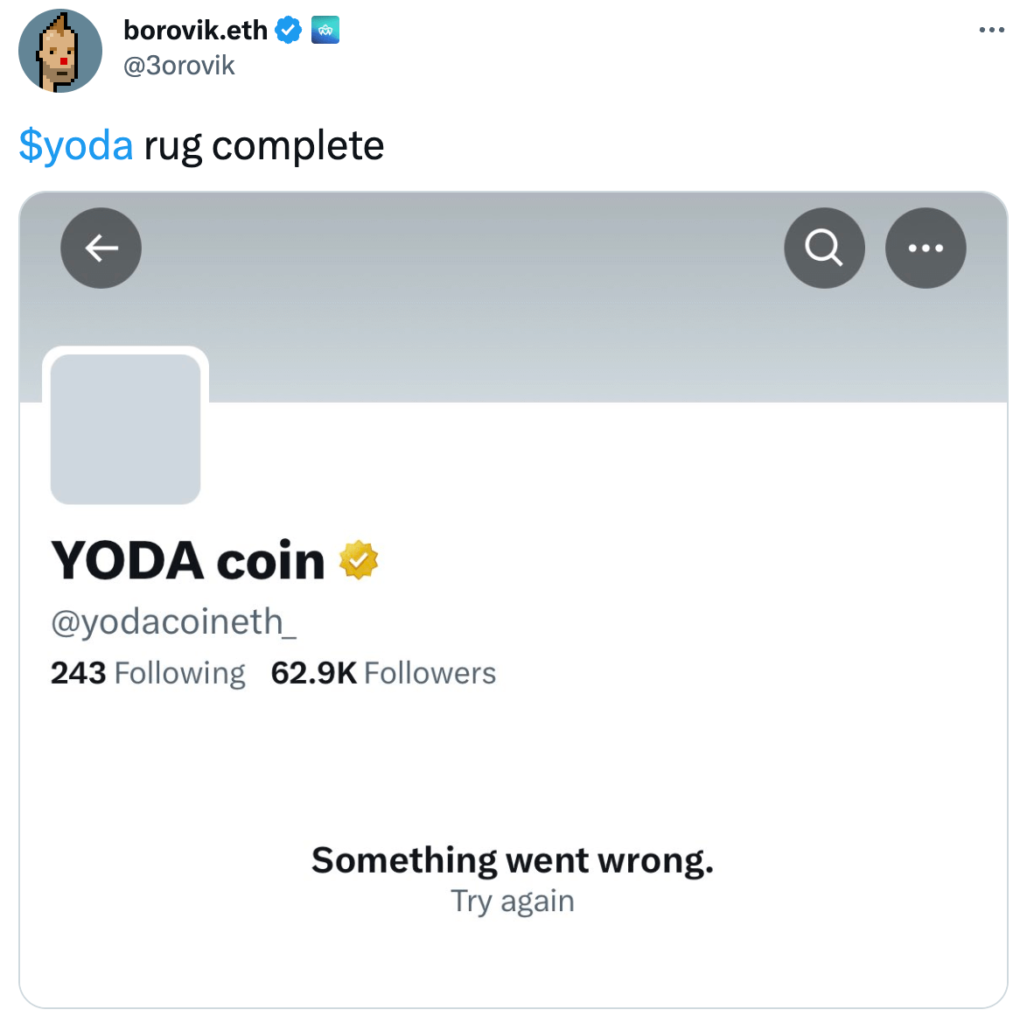The height and width of the screenshot is (1024, 1020).
Task: Expand options via the three-dot icon top right
Action: click(991, 29)
